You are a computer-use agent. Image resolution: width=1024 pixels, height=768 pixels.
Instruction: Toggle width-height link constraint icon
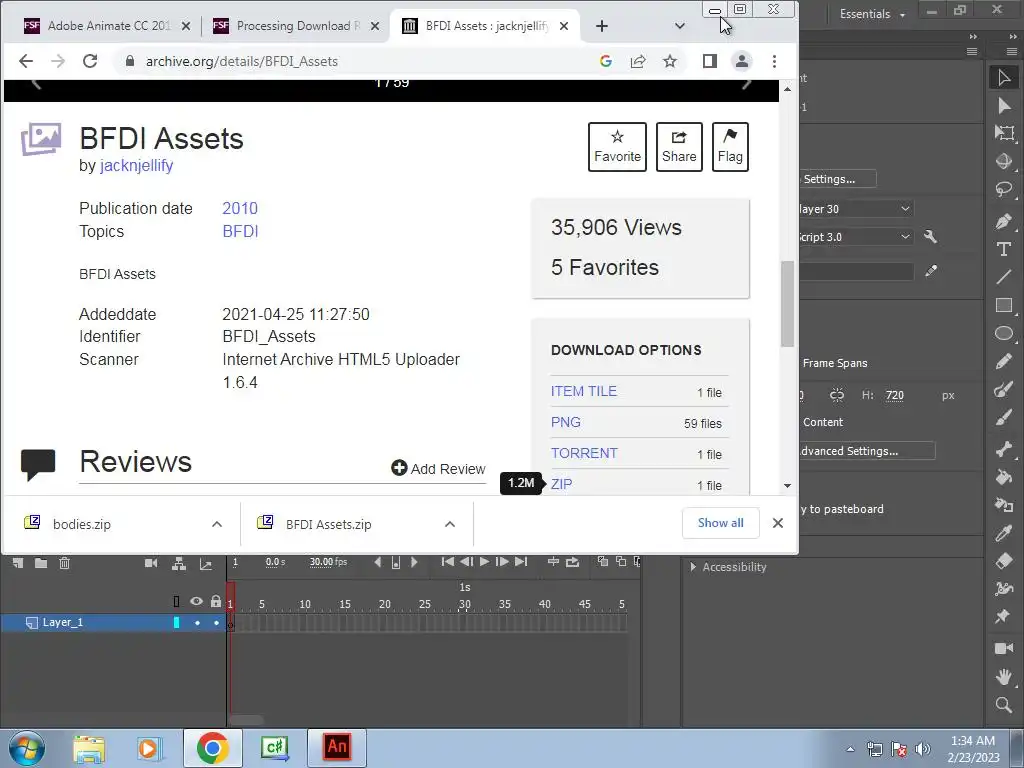click(837, 395)
